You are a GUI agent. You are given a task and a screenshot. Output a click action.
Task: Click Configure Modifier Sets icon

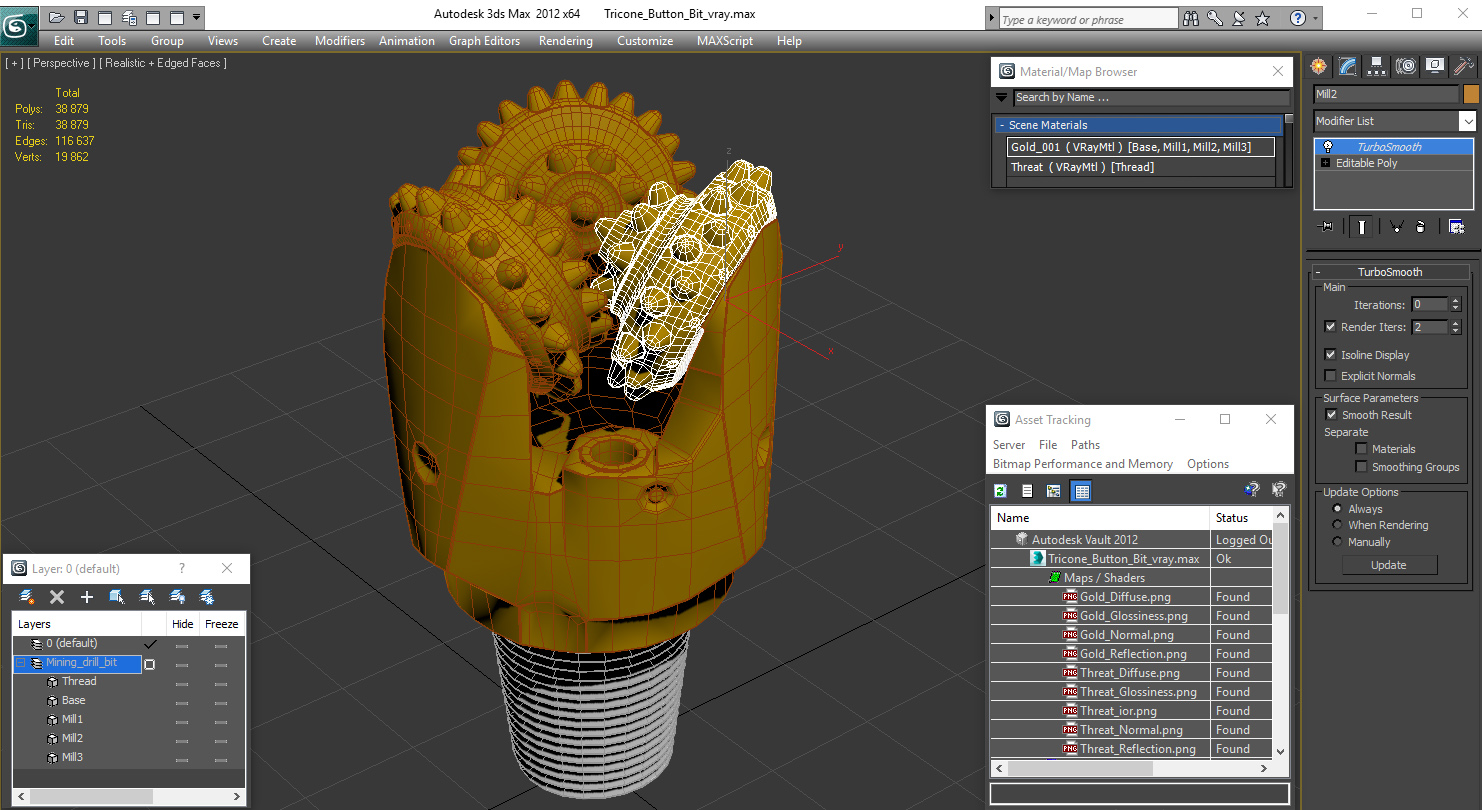(x=1457, y=226)
